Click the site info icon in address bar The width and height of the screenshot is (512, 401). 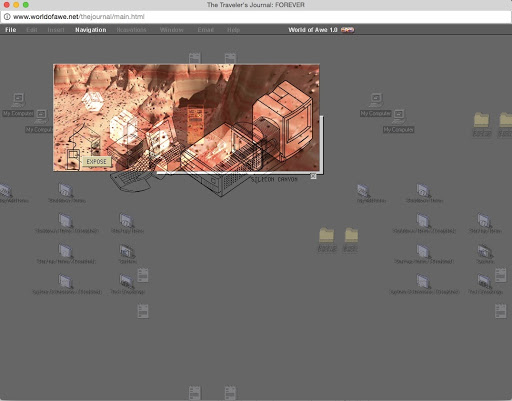(x=7, y=17)
